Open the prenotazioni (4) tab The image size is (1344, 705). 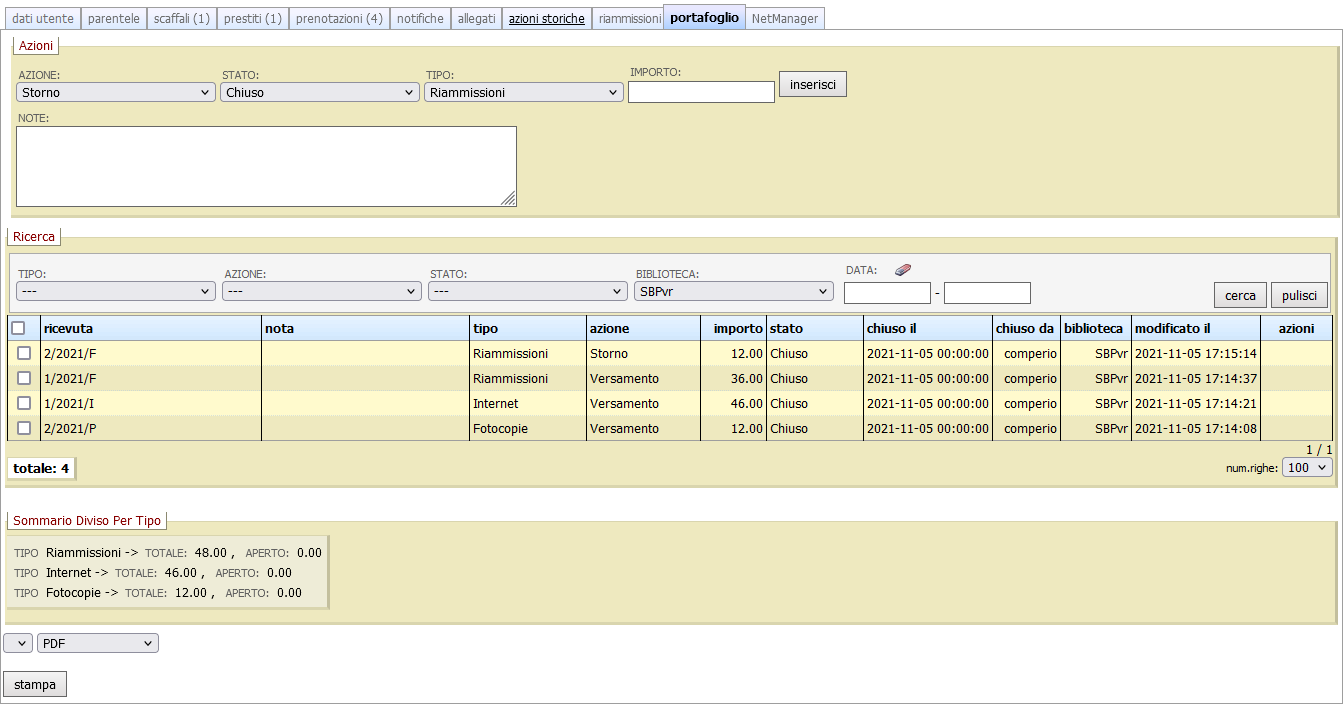pos(339,18)
